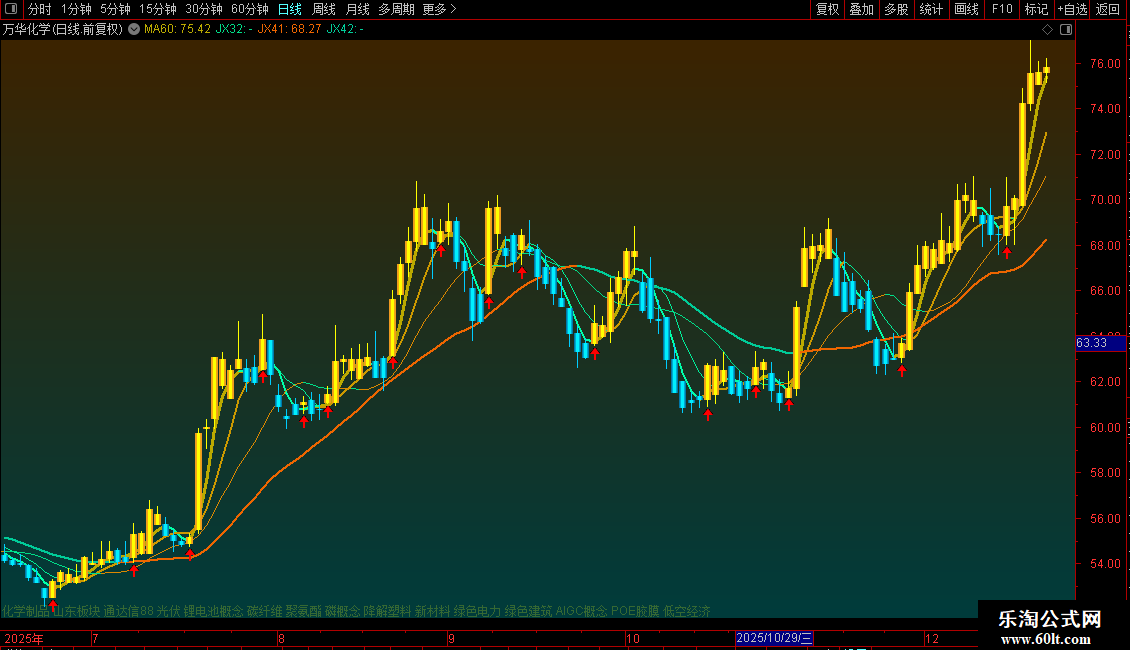
Task: Click the 锂电池概念 concept tag
Action: [x=213, y=611]
